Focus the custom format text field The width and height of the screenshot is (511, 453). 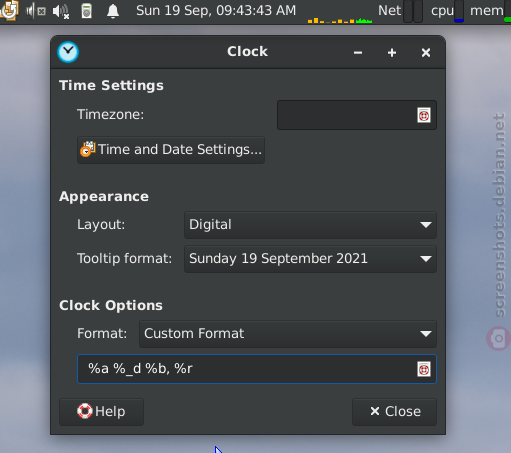pyautogui.click(x=247, y=369)
